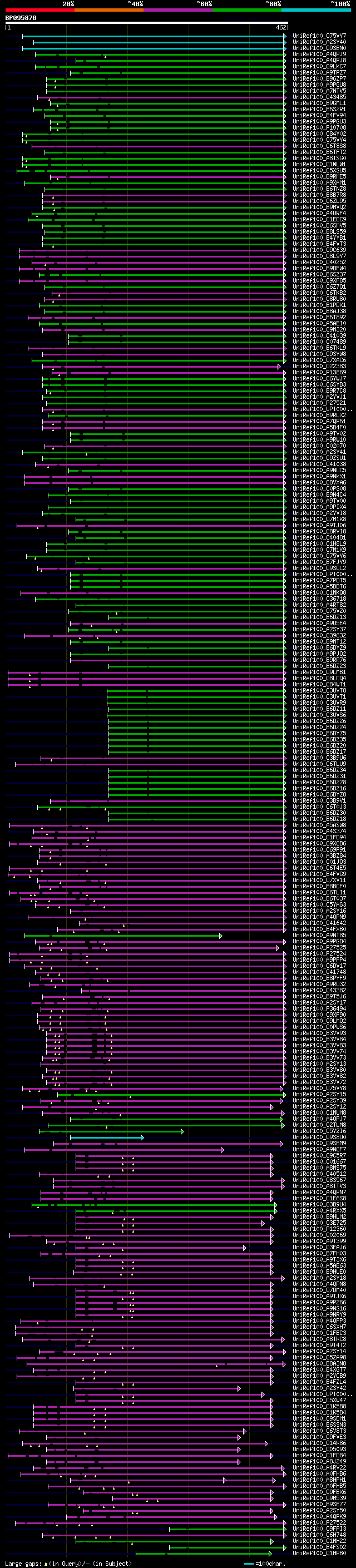Click label UniRef100_B9GZP7

(x=319, y=79)
